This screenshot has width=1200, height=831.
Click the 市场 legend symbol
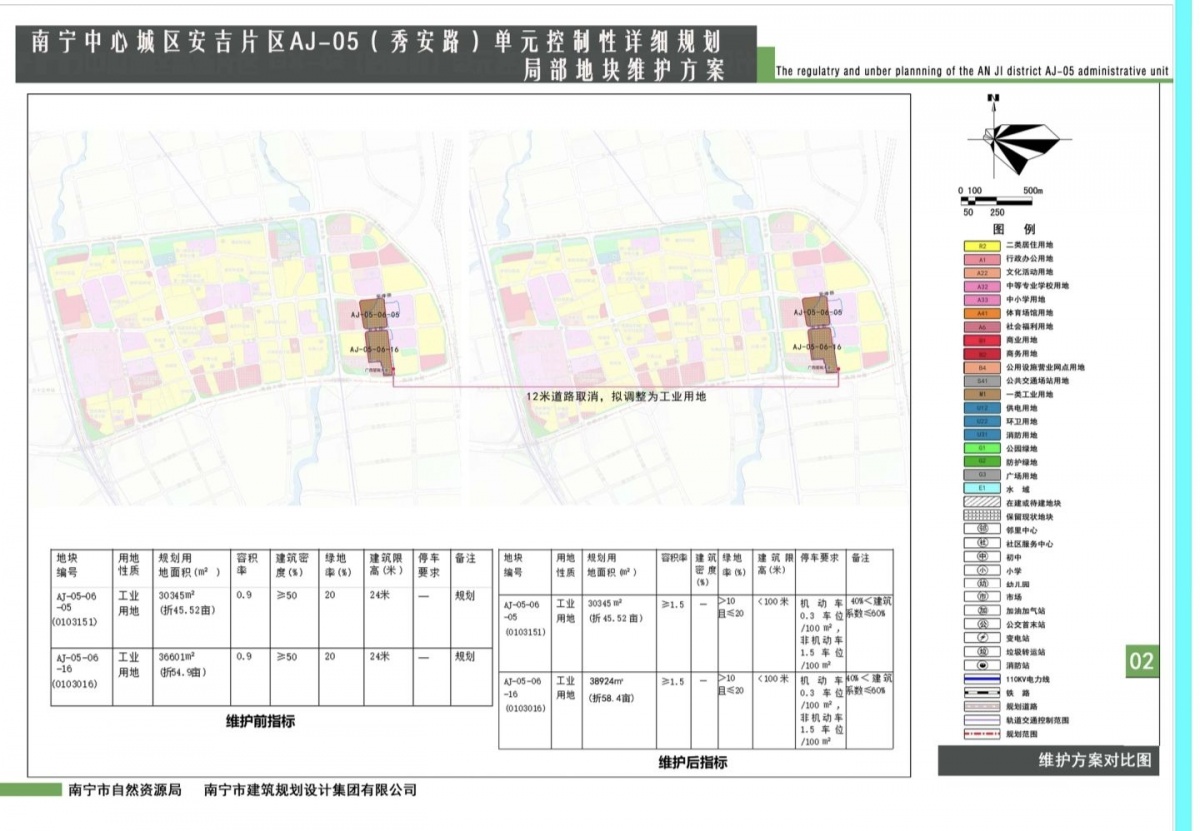tap(984, 596)
